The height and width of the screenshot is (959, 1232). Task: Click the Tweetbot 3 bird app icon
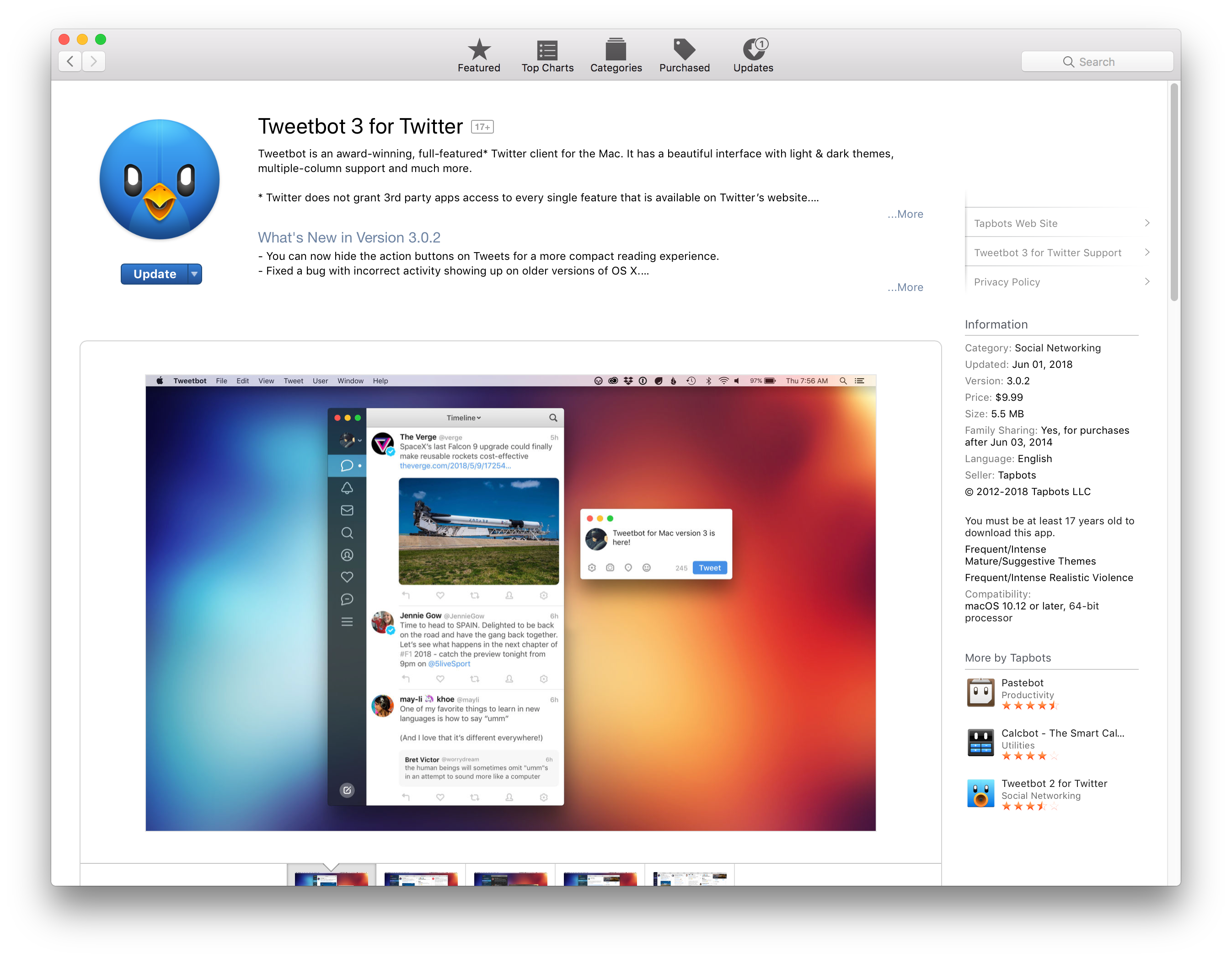[160, 179]
